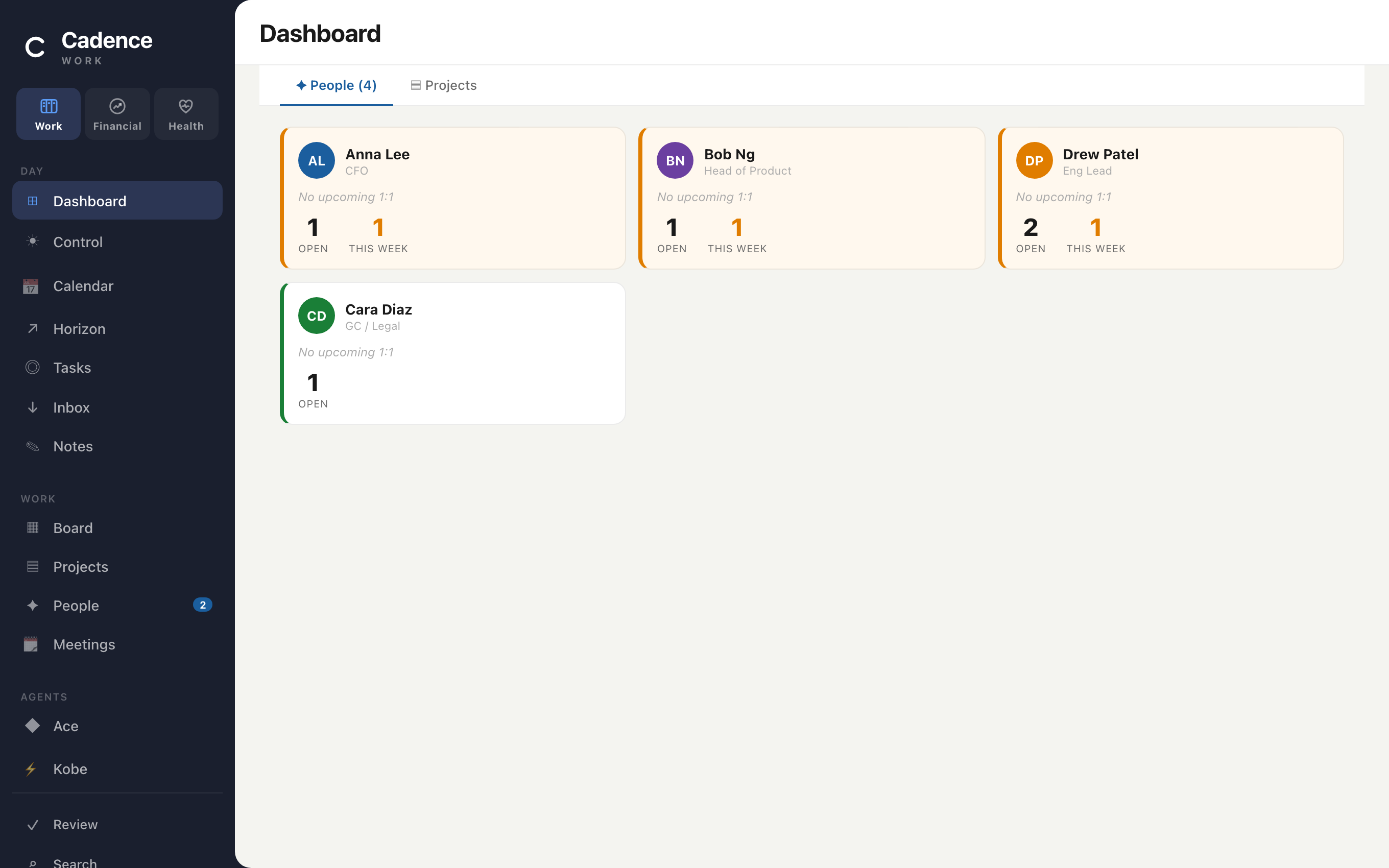Open the Bob Ng name on card
Viewport: 1389px width, 868px height.
tap(730, 154)
